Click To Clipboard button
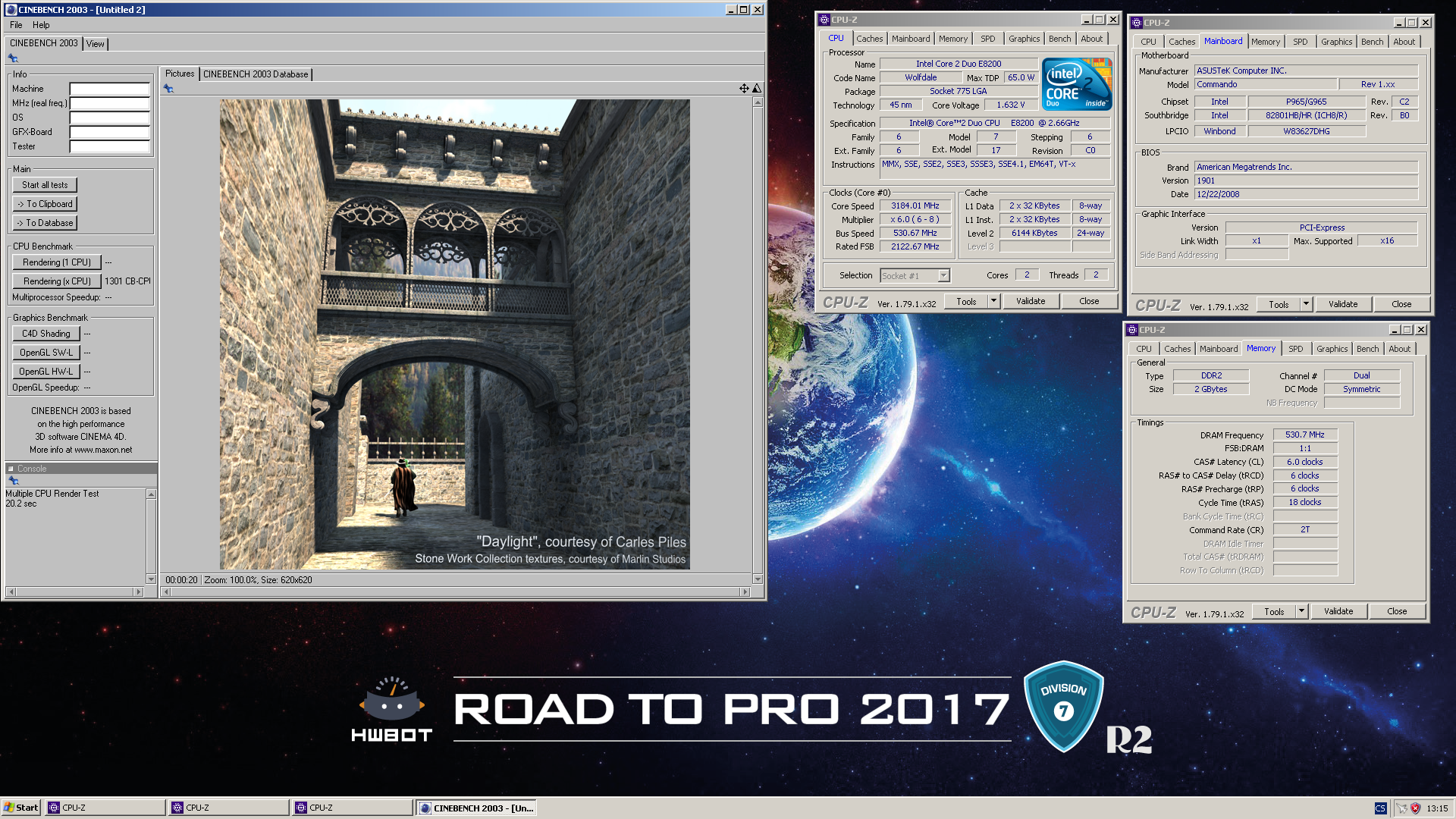Viewport: 1456px width, 819px height. click(45, 204)
